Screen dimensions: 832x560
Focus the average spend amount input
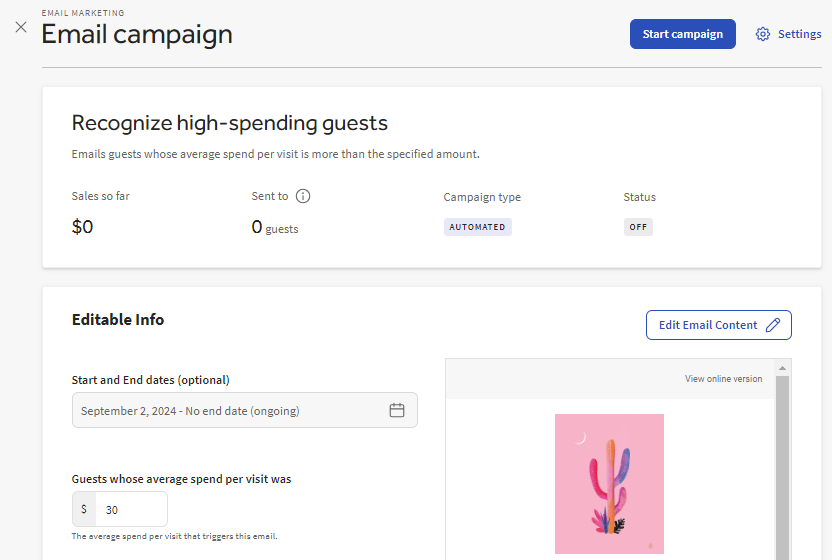click(x=132, y=509)
